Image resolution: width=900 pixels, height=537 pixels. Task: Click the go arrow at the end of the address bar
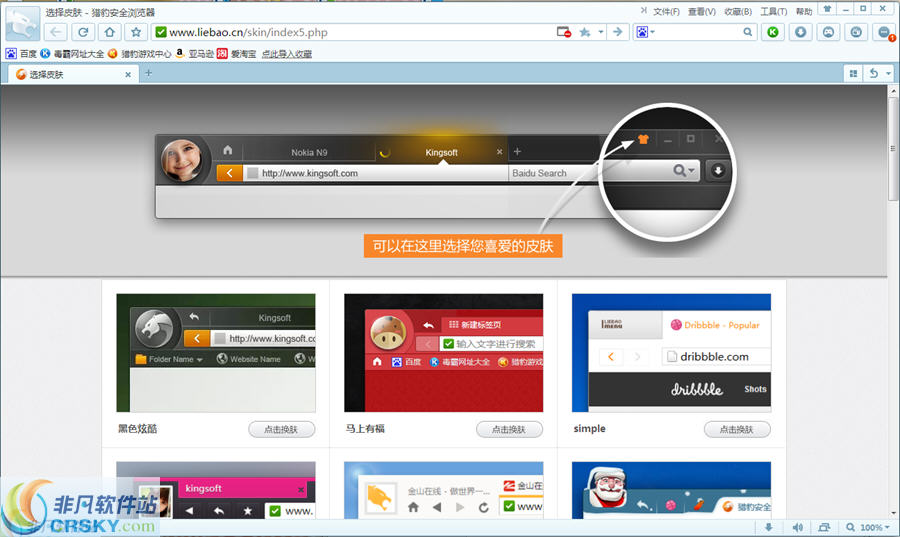pos(618,32)
